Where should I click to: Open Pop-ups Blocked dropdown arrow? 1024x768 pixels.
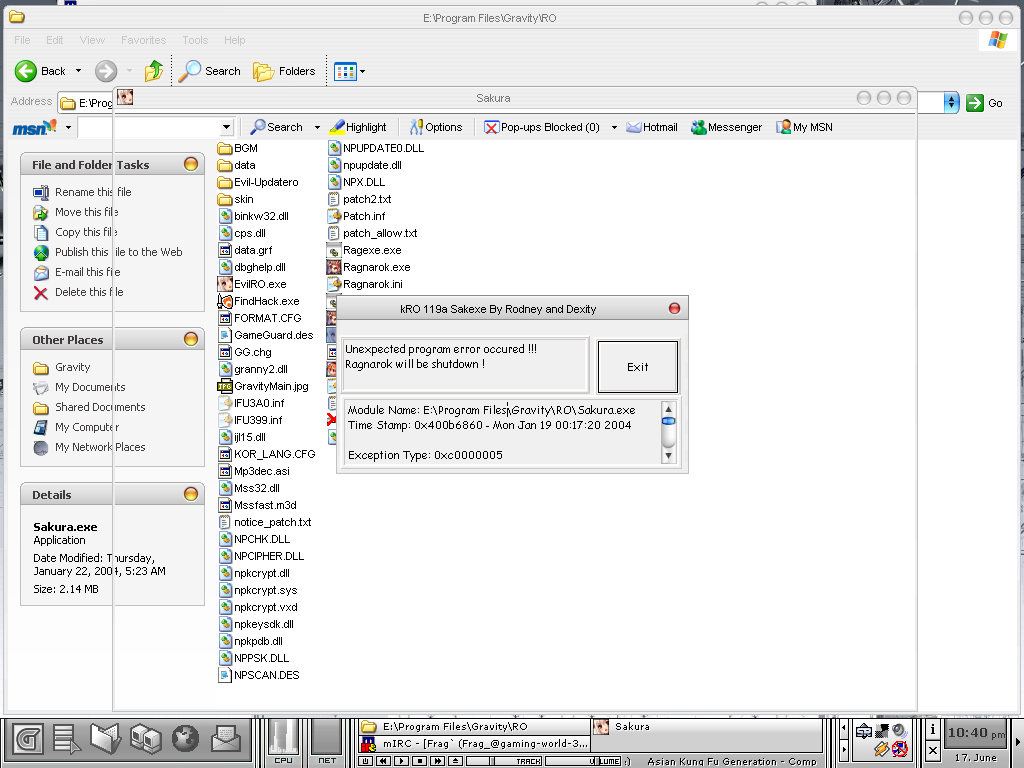[x=614, y=127]
